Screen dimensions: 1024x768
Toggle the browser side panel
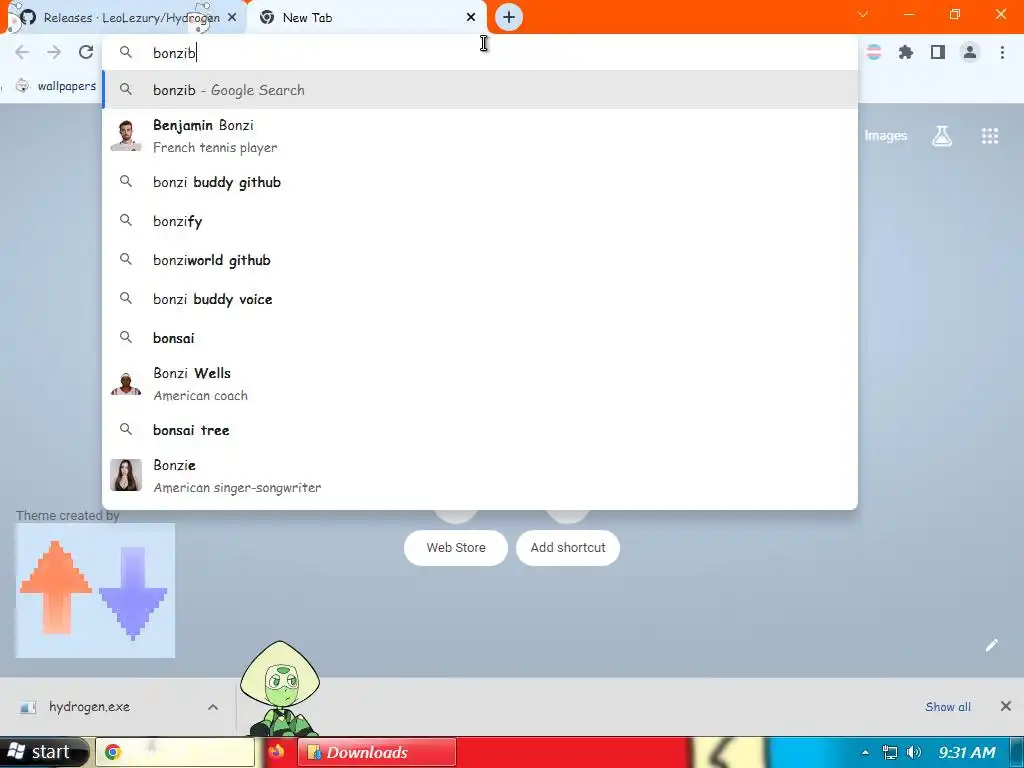coord(938,52)
